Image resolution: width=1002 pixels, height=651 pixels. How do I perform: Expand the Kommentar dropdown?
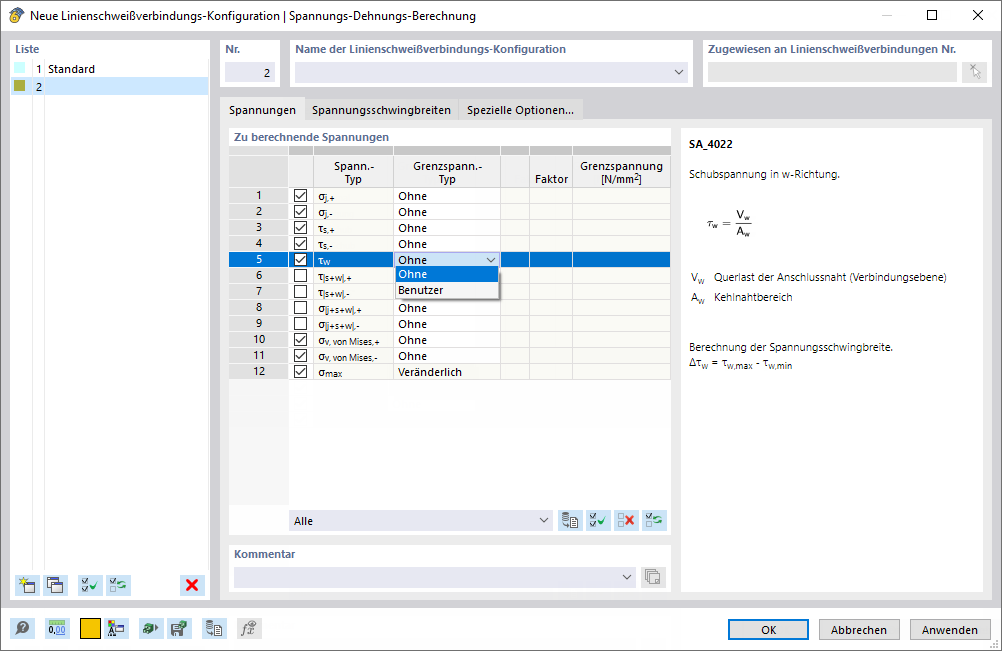click(626, 577)
